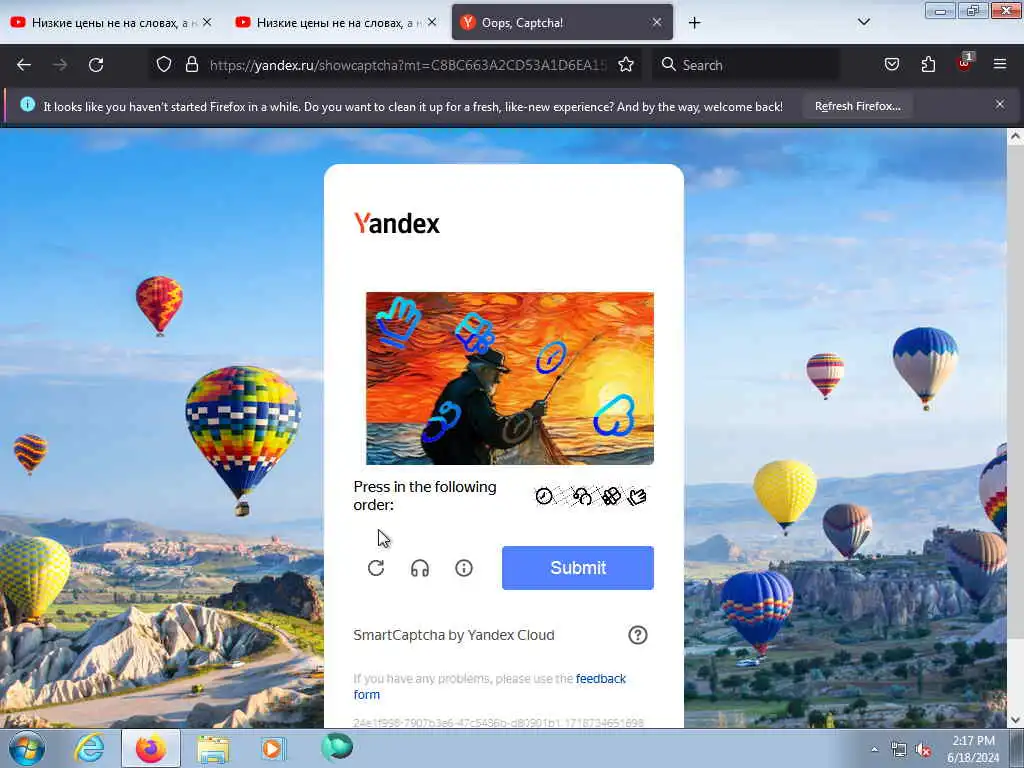
Task: Click the network tray icon
Action: (x=899, y=750)
